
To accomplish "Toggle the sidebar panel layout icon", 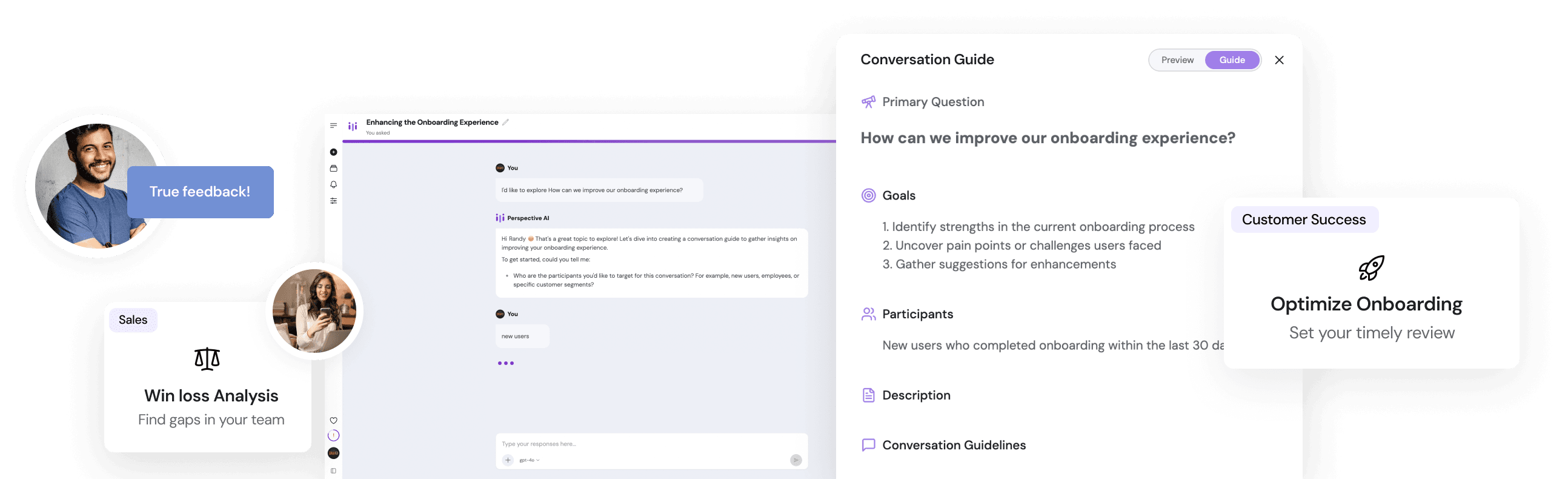I will coord(334,471).
